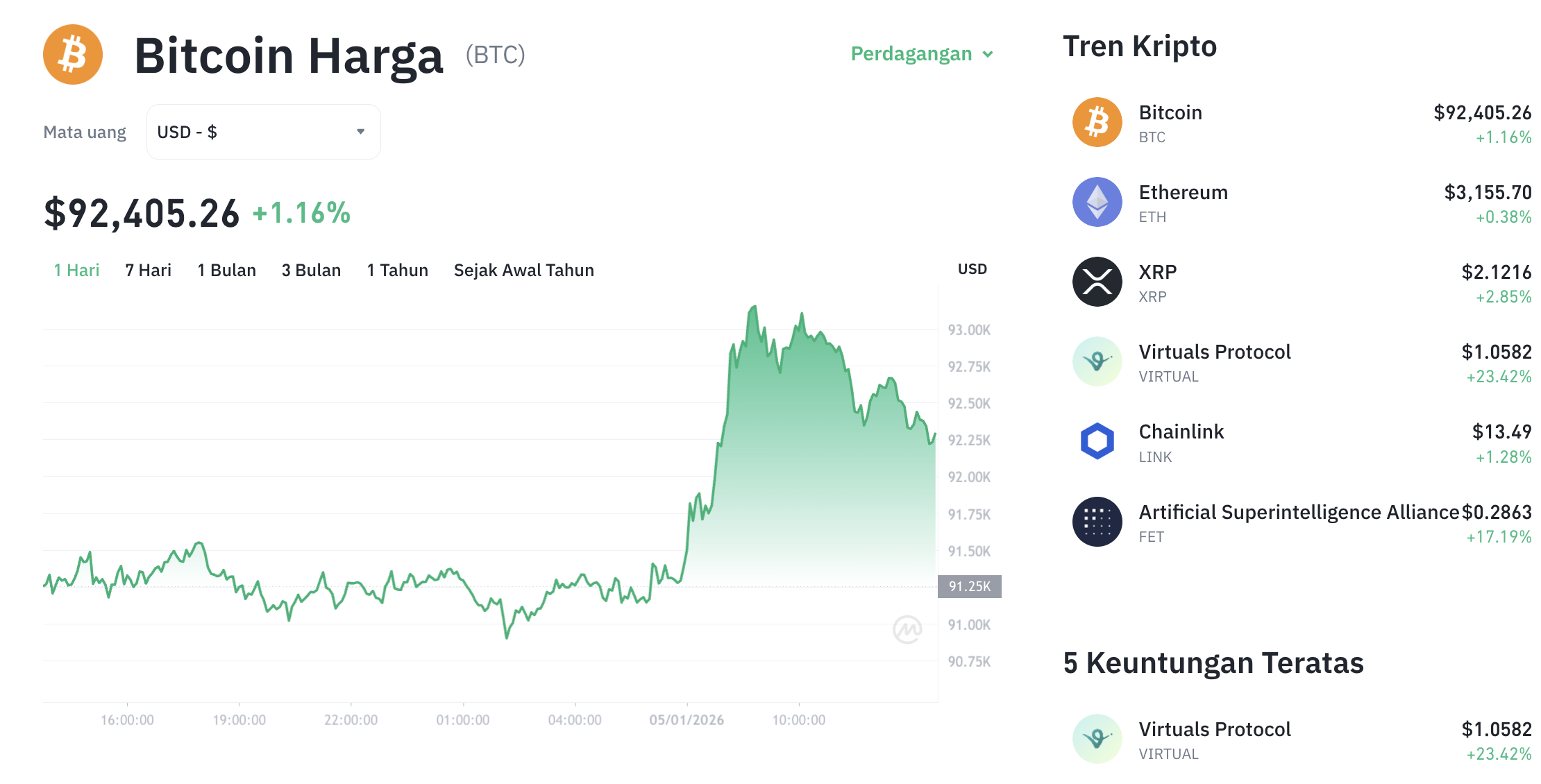This screenshot has height=784, width=1541.
Task: Click the peak of the green price chart
Action: 755,305
